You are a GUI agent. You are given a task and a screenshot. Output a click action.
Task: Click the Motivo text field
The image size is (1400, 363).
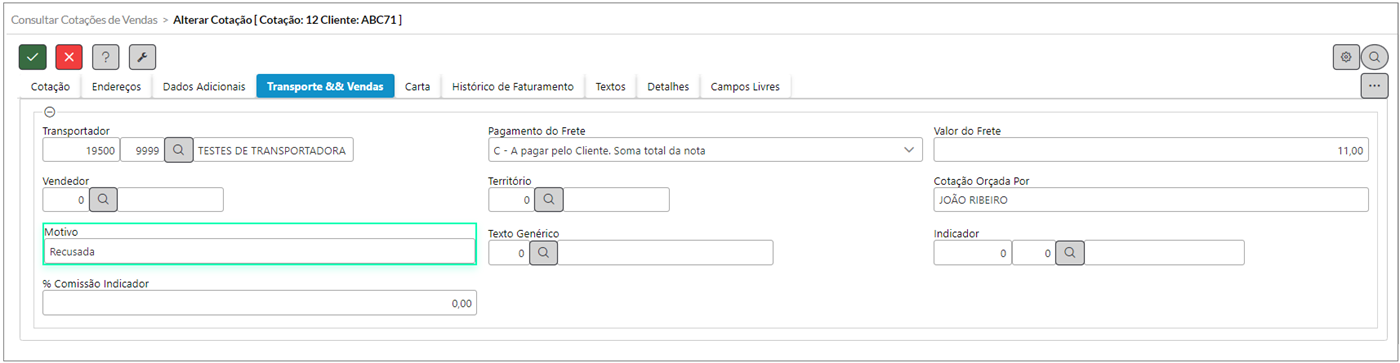[x=260, y=251]
